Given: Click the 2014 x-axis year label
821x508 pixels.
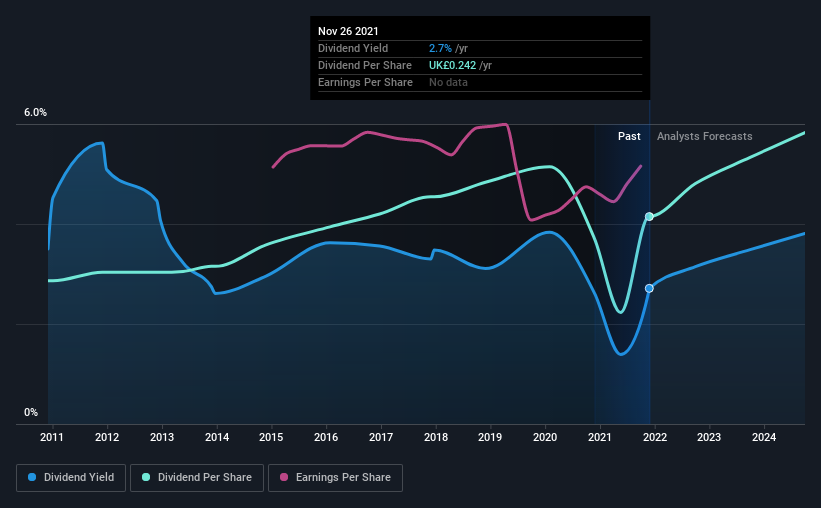Looking at the screenshot, I should point(217,437).
